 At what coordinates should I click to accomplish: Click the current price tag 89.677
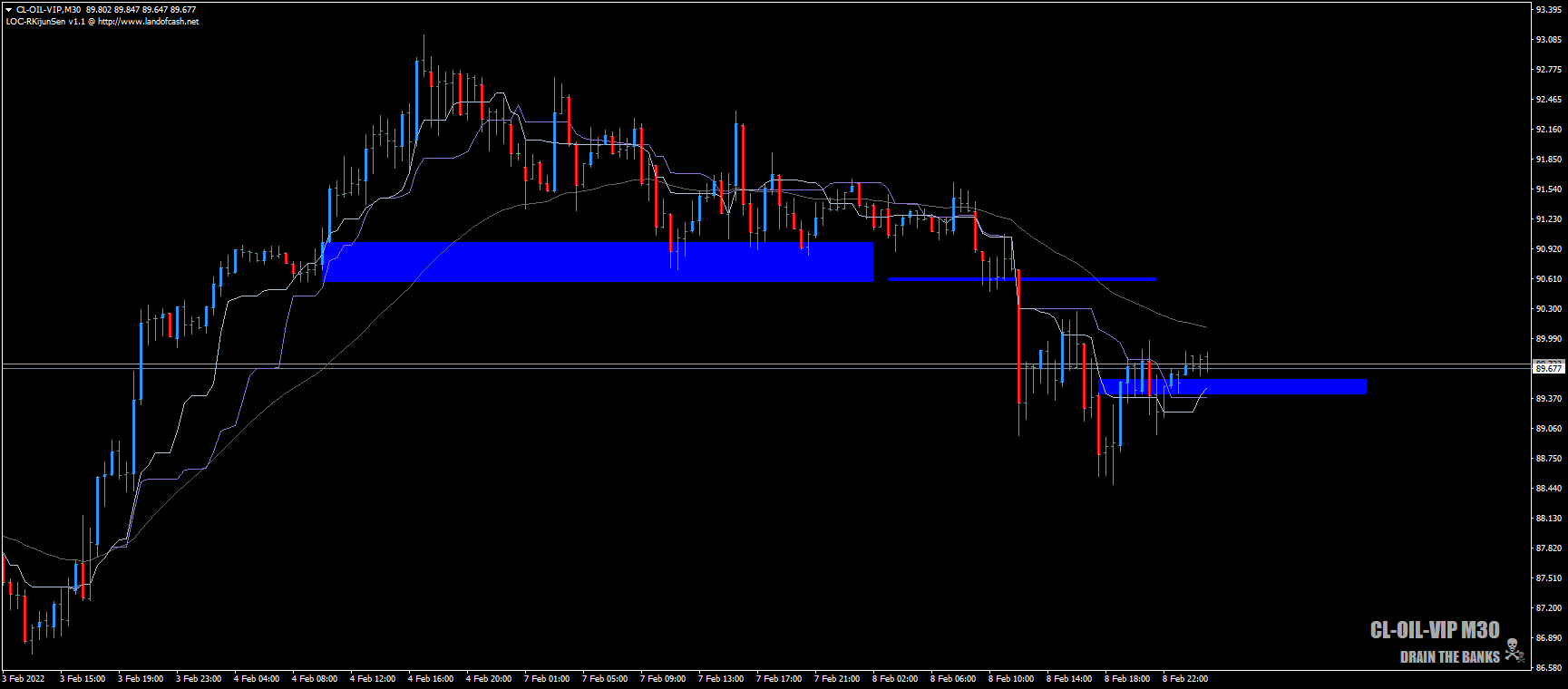click(1548, 368)
